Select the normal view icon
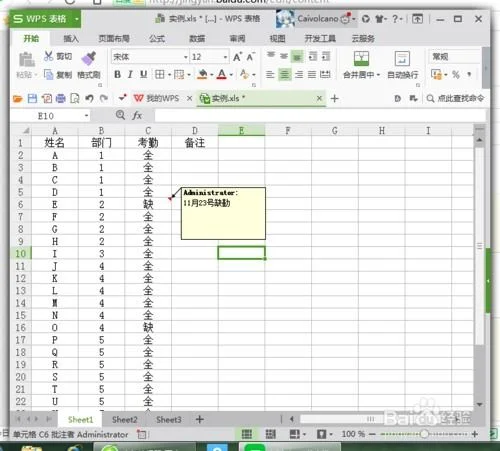The image size is (500, 451). 247,434
